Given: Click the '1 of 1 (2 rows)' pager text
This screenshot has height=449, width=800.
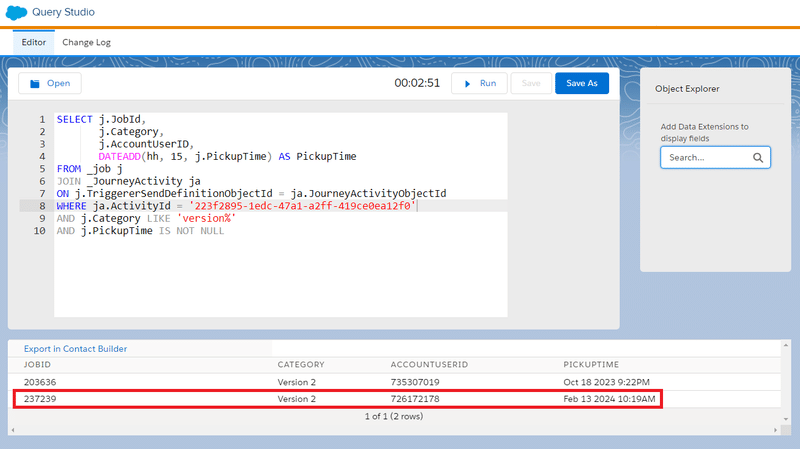Looking at the screenshot, I should [x=394, y=416].
